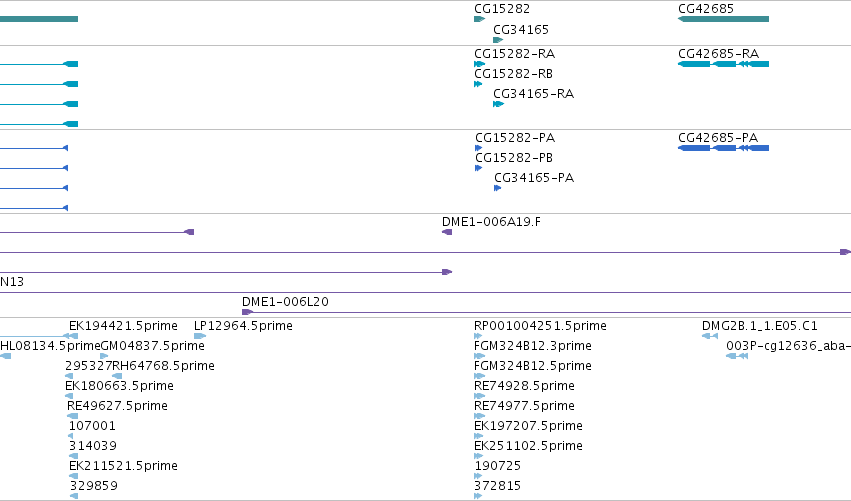851x501 pixels.
Task: Select the EK197207.5prime EST label
Action: click(528, 426)
